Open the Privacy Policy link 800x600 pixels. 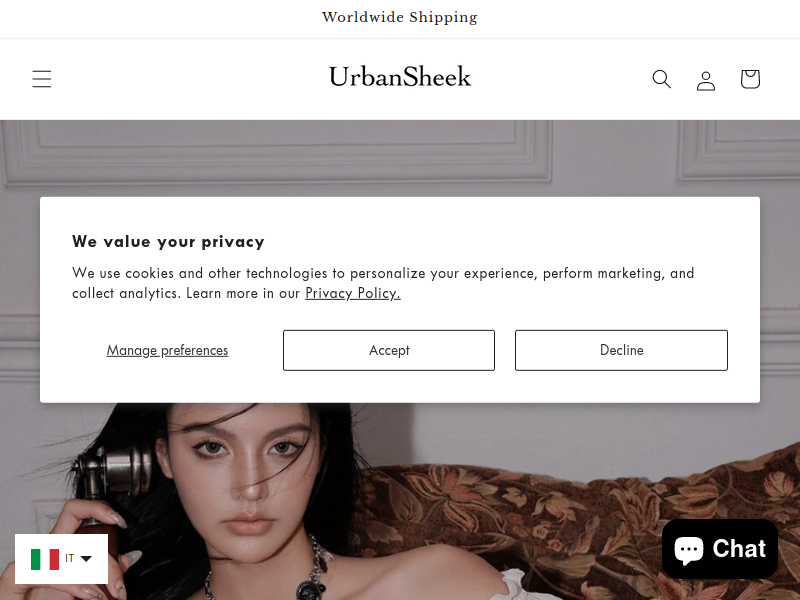point(353,293)
